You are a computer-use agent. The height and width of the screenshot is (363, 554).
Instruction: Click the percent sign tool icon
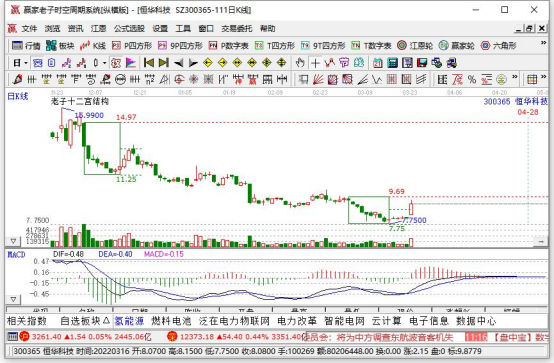click(472, 80)
